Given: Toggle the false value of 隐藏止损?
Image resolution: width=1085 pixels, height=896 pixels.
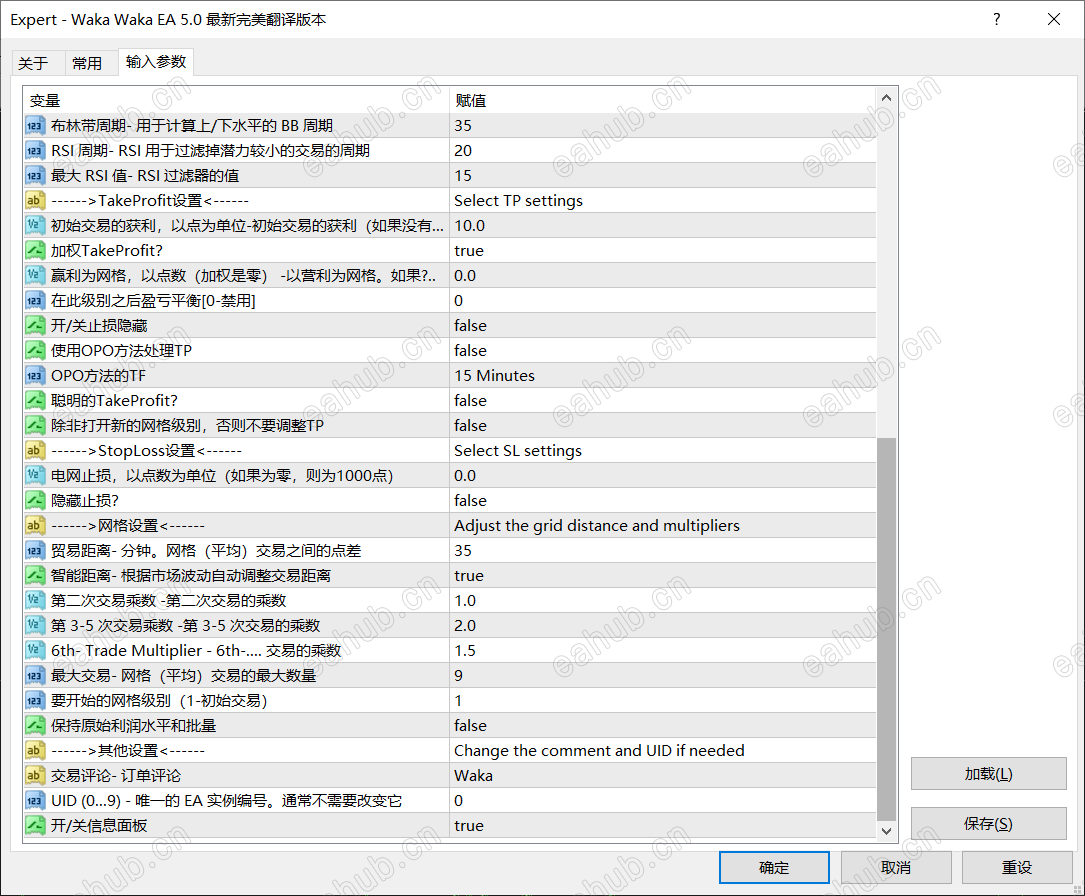Looking at the screenshot, I should click(663, 500).
